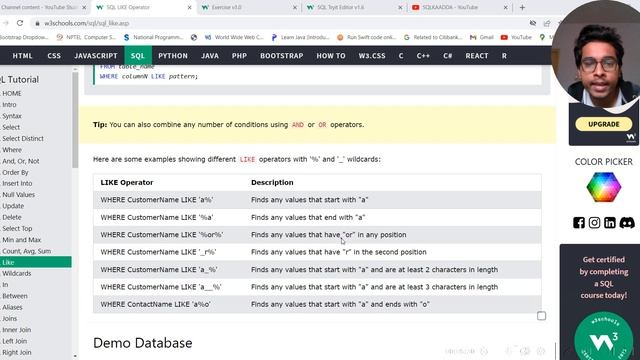Close the SQLKAADDA YouTube tab

coord(505,7)
